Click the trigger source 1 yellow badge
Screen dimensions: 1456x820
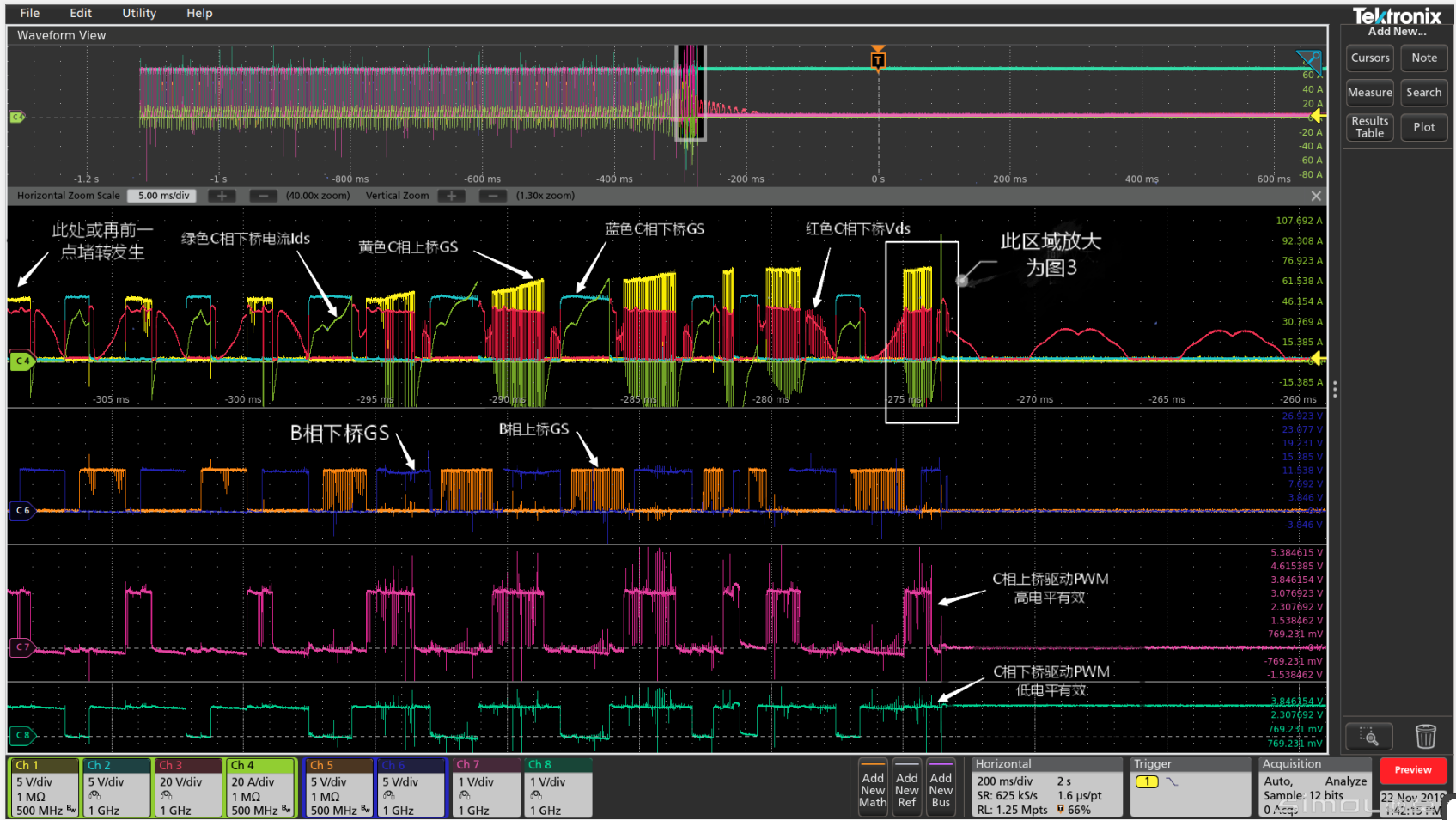(1147, 782)
